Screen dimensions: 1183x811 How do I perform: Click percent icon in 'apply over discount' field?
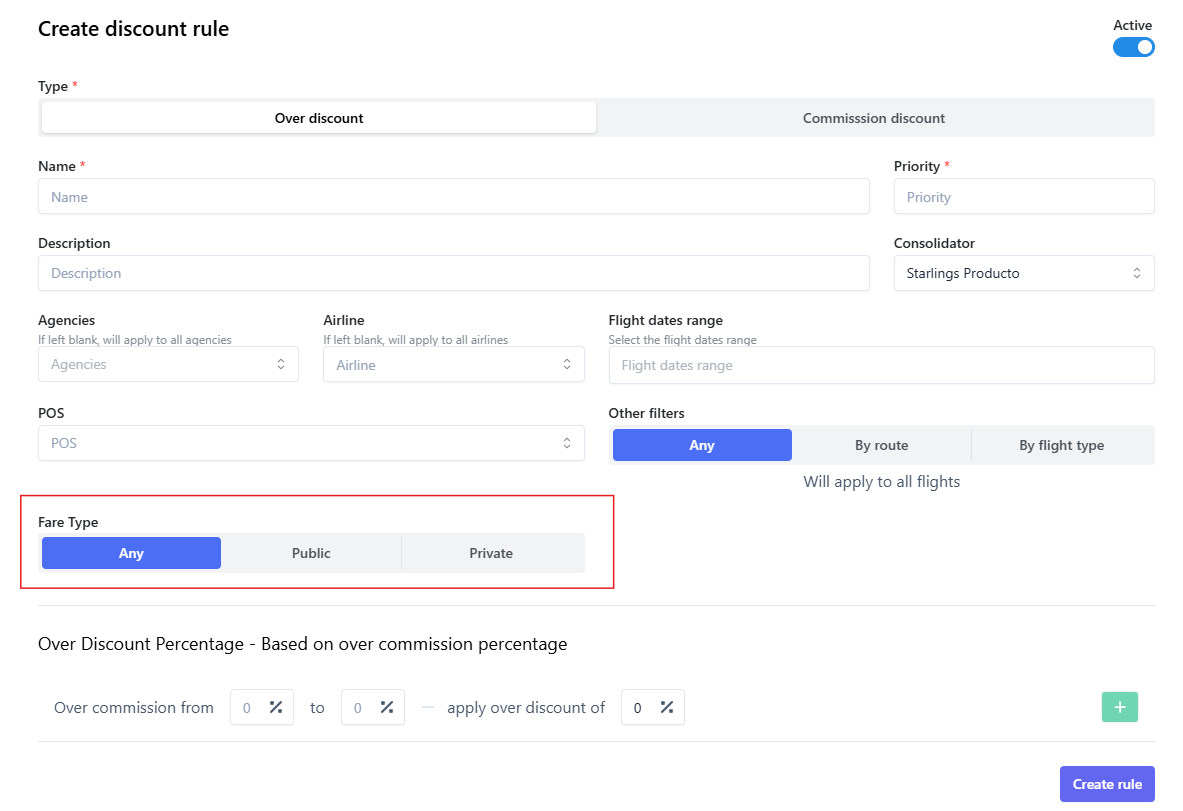[666, 708]
